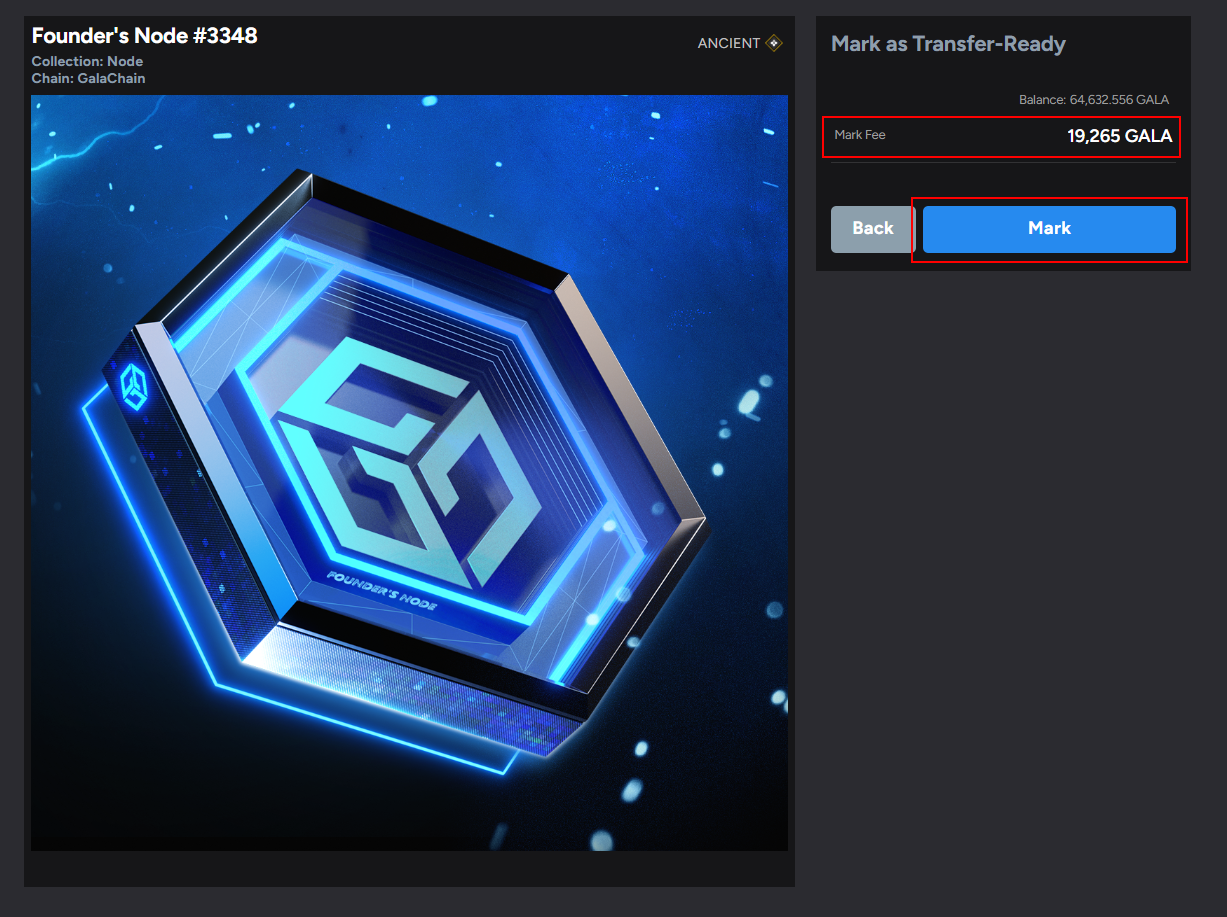Viewport: 1227px width, 917px height.
Task: Click the 19,265 GALA fee amount
Action: 1120,136
